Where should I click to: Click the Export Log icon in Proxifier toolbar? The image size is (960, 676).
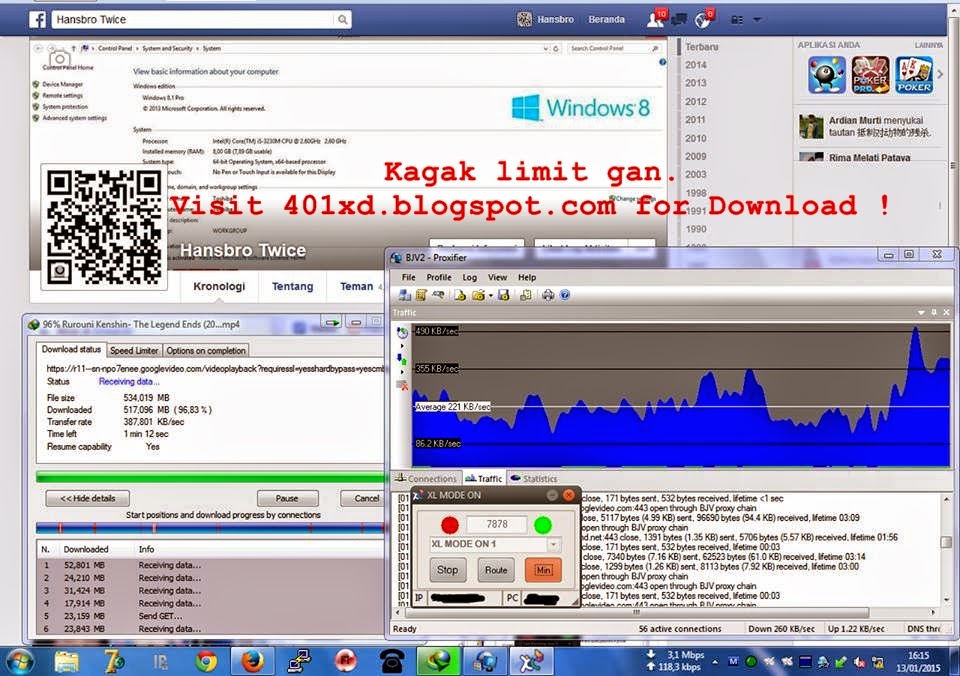click(525, 295)
